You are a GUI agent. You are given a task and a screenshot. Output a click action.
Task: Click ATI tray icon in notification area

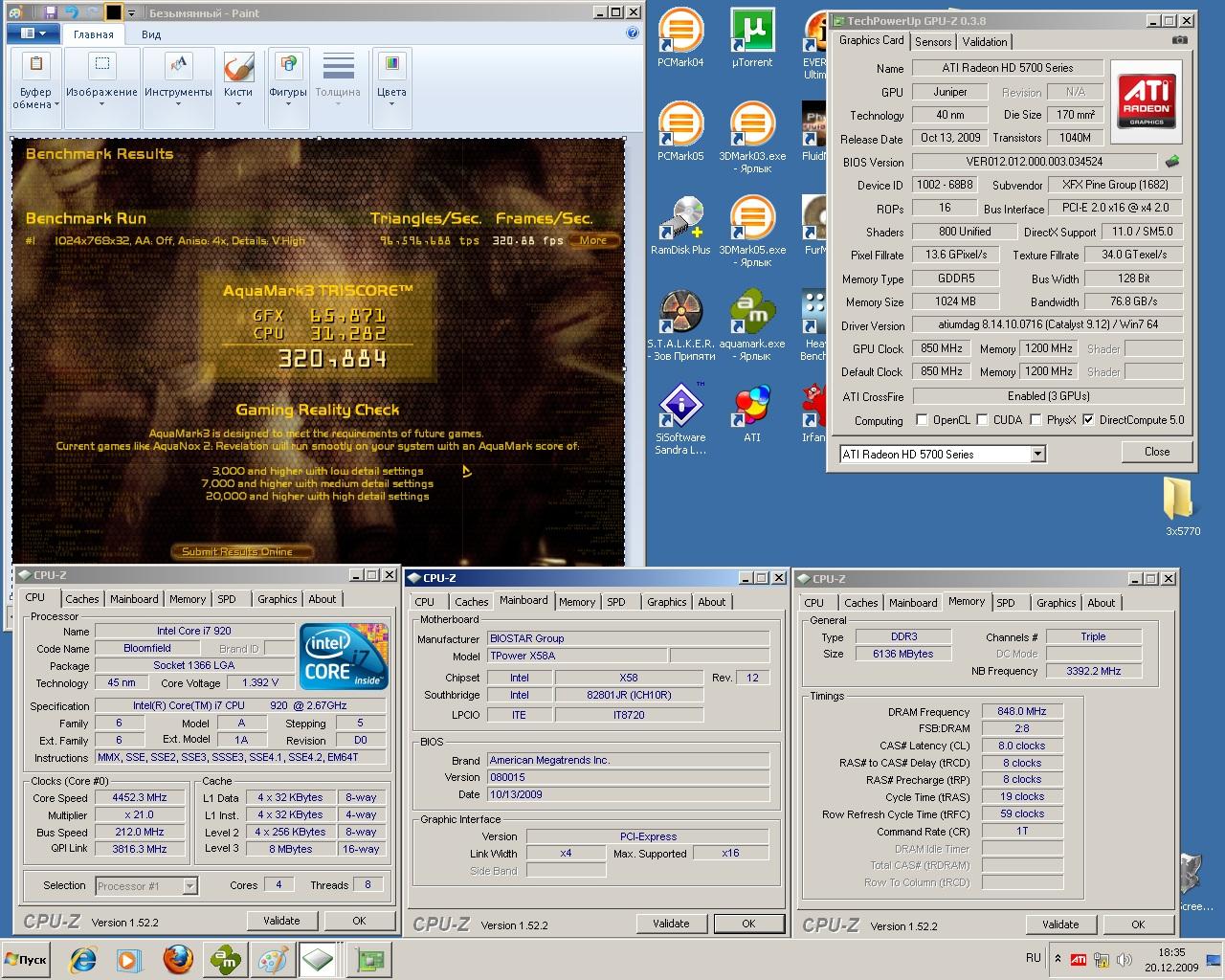coord(1079,959)
